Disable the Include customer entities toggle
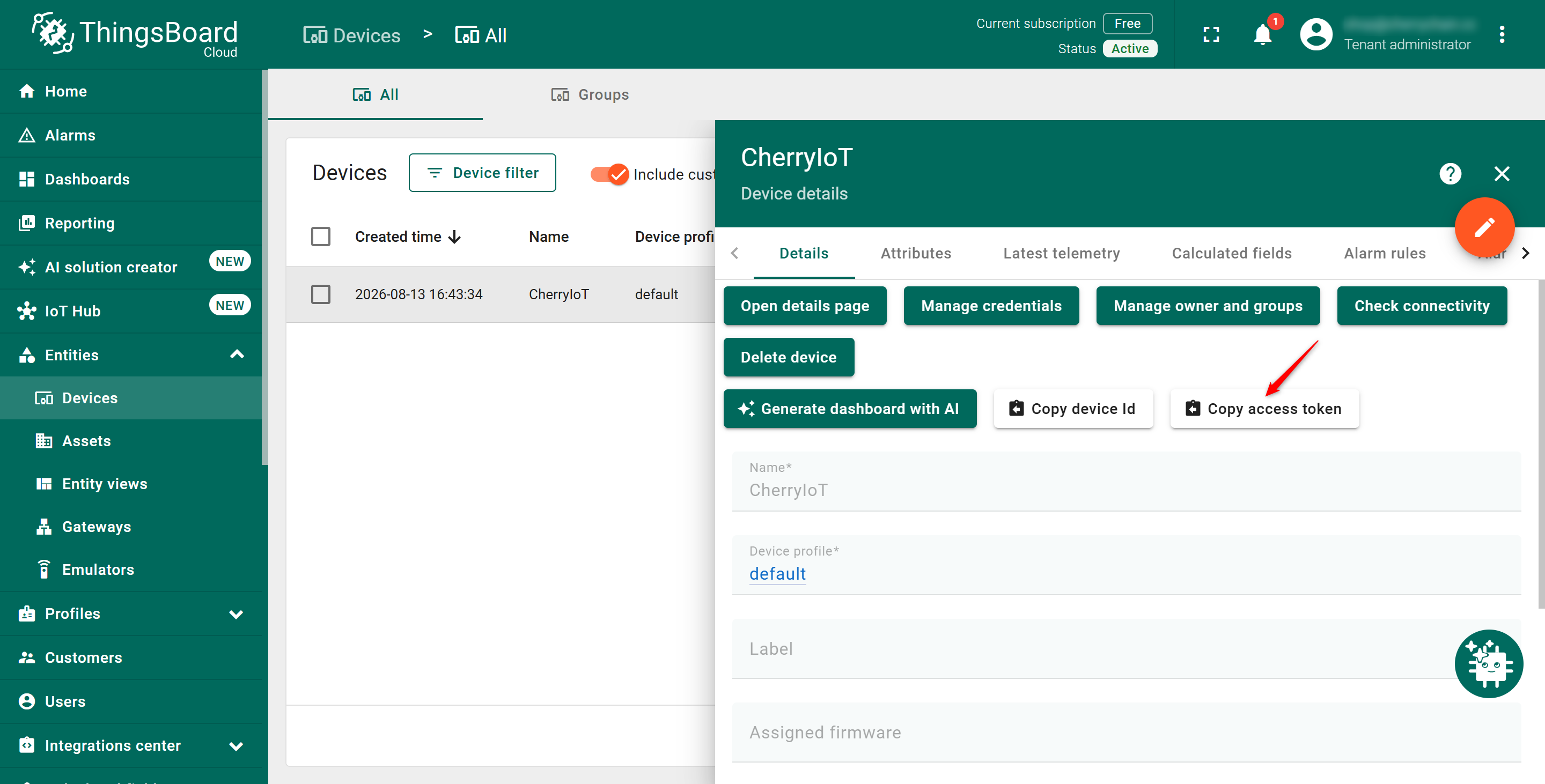This screenshot has width=1545, height=784. (x=609, y=174)
